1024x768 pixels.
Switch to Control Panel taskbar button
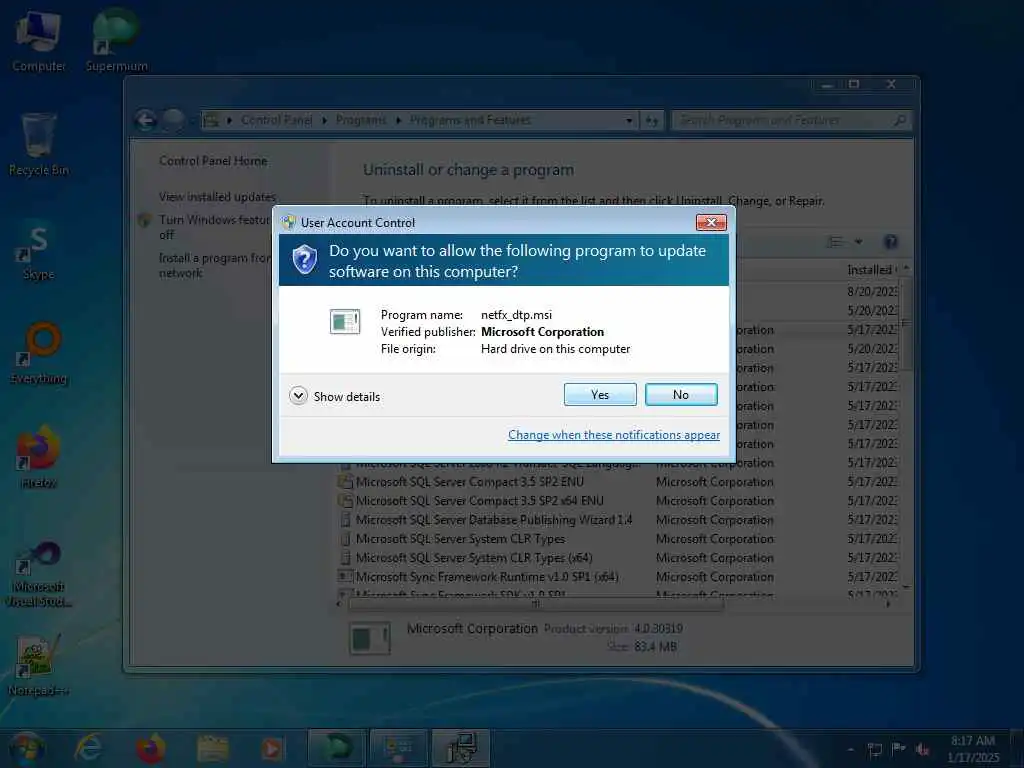398,748
